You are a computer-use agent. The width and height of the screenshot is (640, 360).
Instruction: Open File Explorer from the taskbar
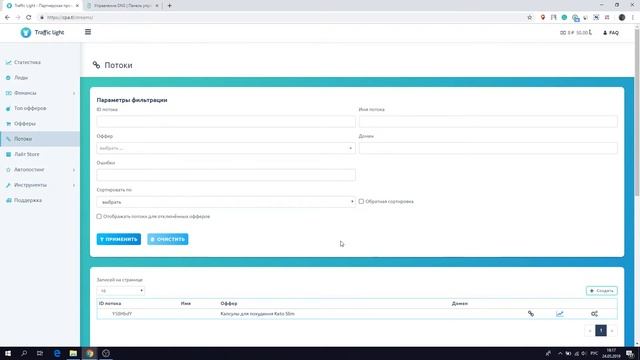pyautogui.click(x=73, y=353)
